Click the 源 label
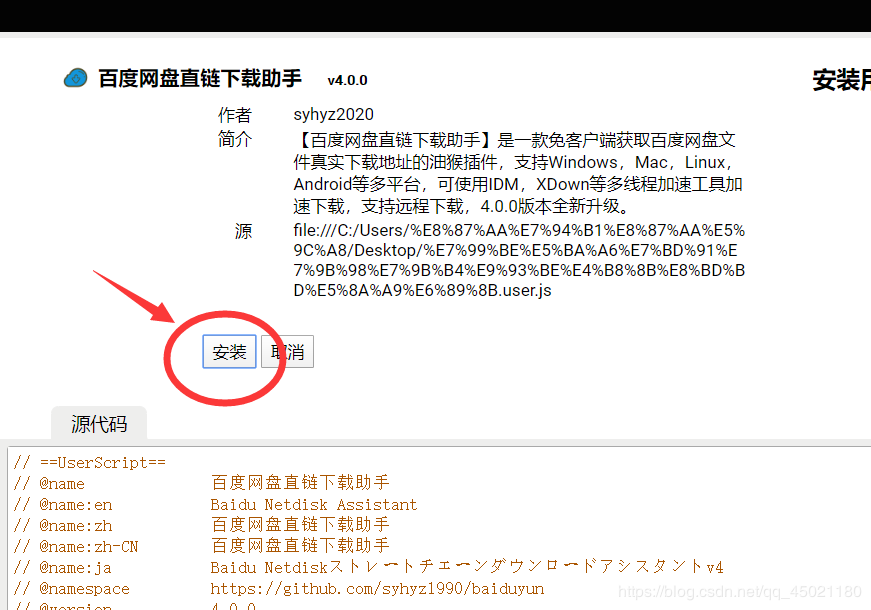This screenshot has height=610, width=871. (x=243, y=231)
